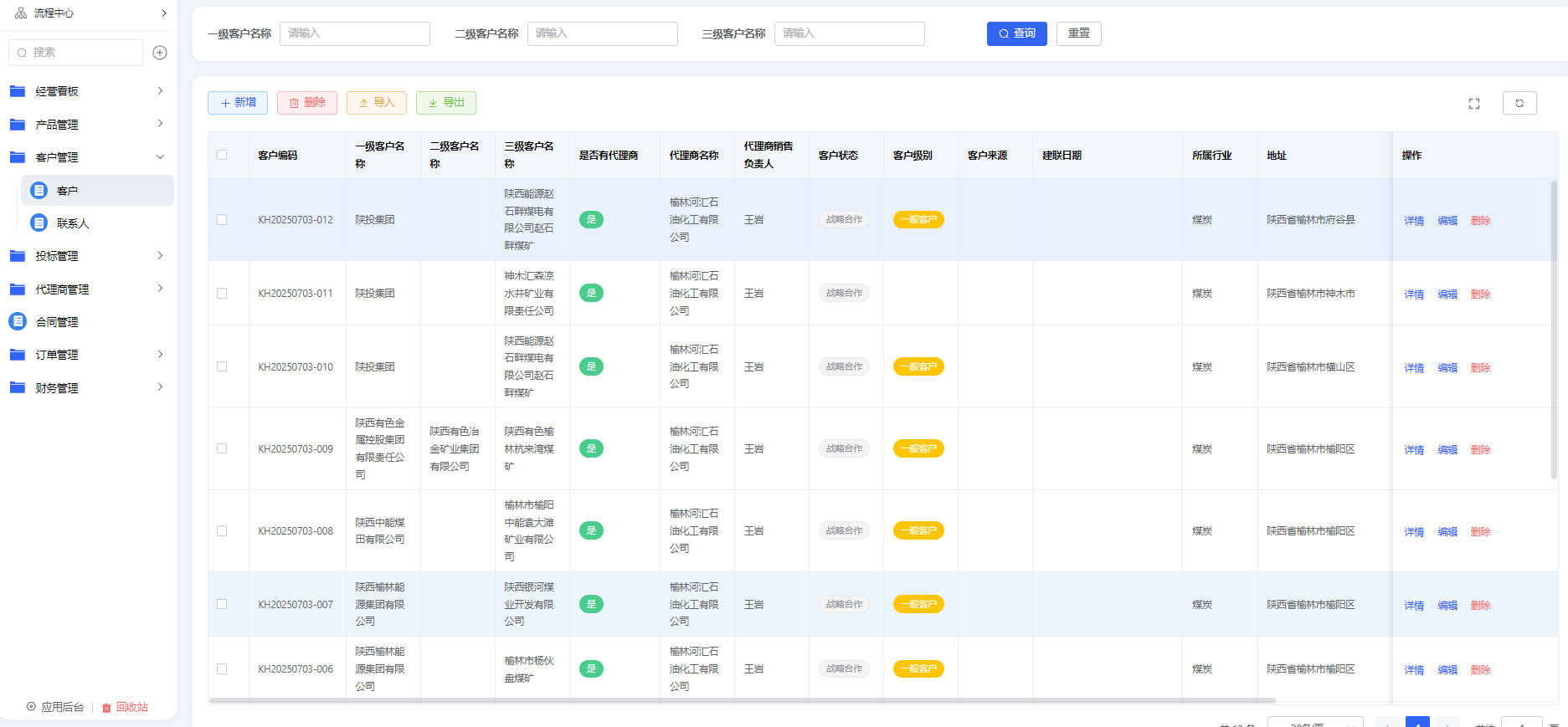Tick the checkbox for KH20250703-006
This screenshot has width=1568, height=727.
[222, 669]
